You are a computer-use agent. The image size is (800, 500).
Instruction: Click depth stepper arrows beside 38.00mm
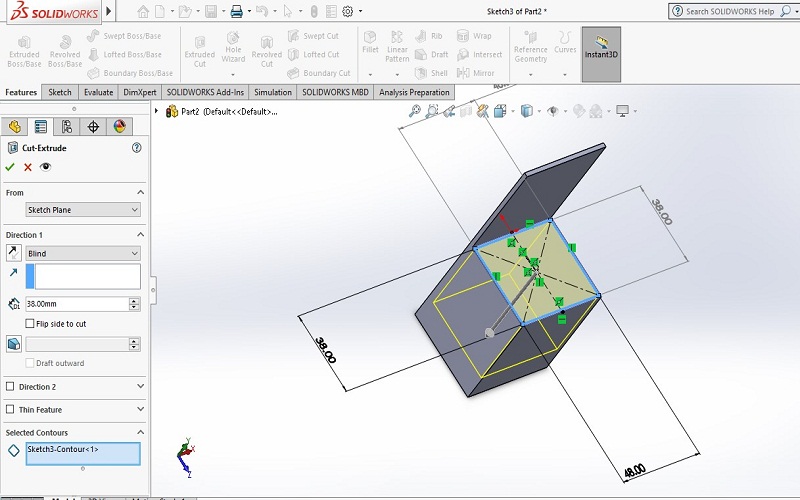(x=134, y=304)
